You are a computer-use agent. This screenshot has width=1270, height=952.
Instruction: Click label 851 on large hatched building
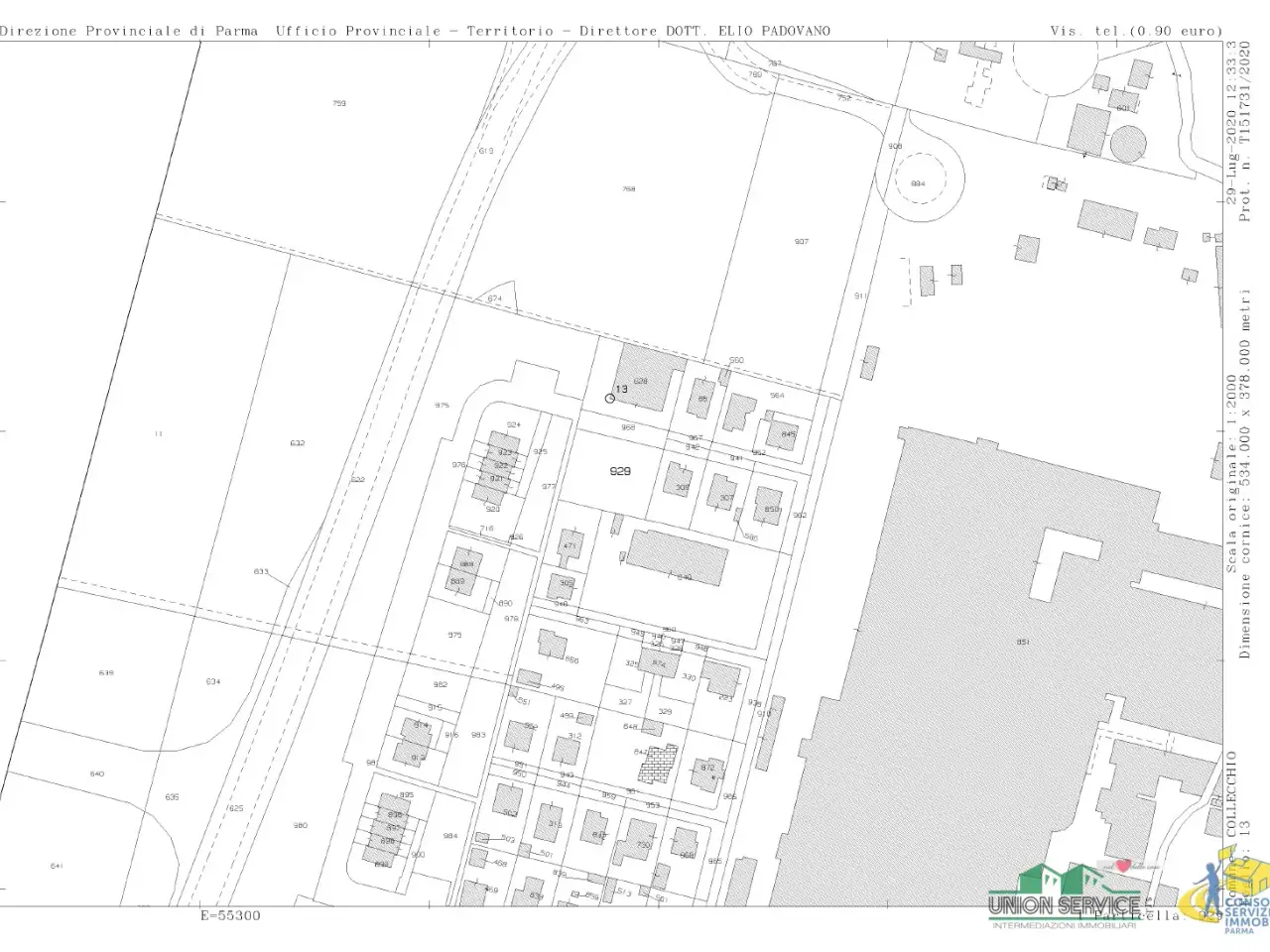click(1023, 642)
